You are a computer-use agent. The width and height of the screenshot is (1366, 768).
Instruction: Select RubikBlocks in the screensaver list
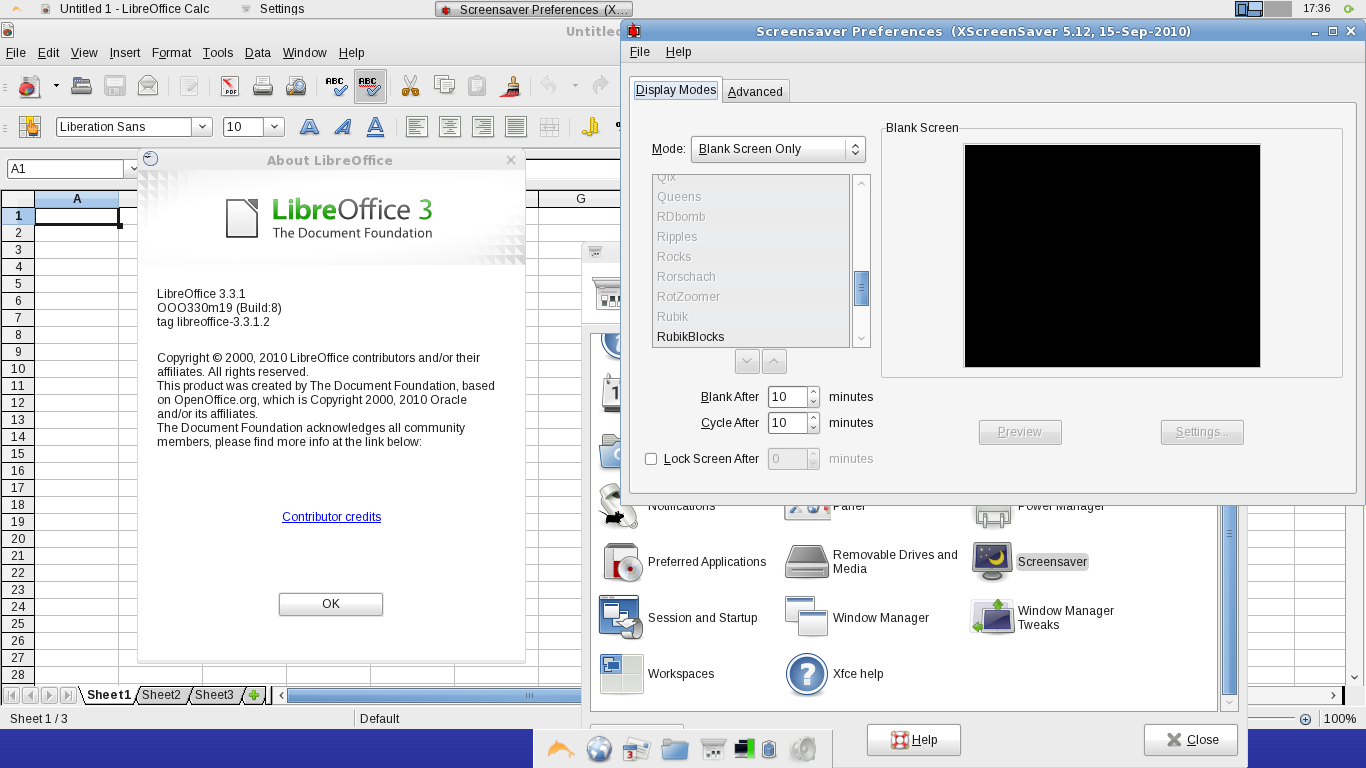[x=750, y=337]
